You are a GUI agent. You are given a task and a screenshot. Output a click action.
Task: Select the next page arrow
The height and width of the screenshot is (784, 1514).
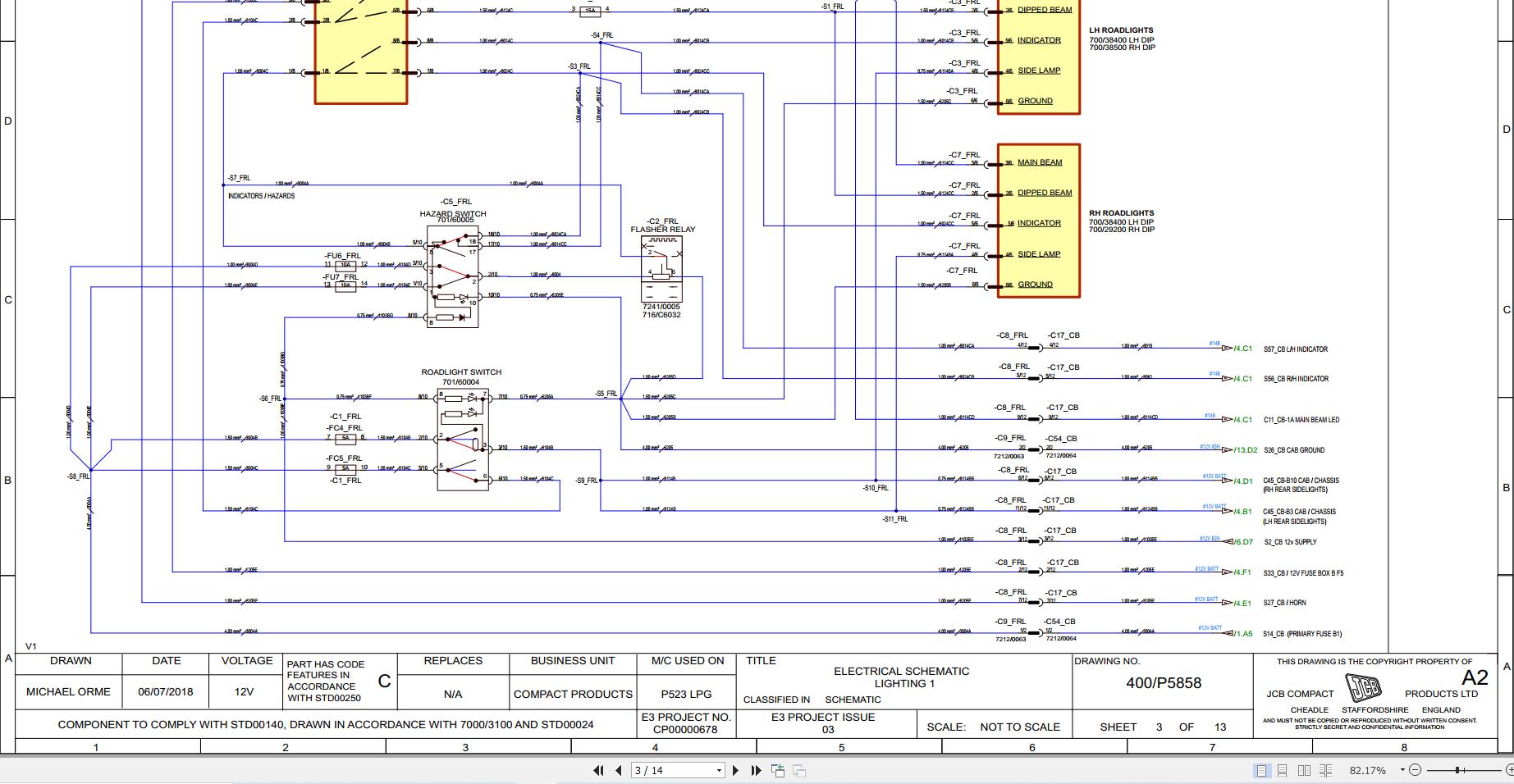pyautogui.click(x=736, y=771)
